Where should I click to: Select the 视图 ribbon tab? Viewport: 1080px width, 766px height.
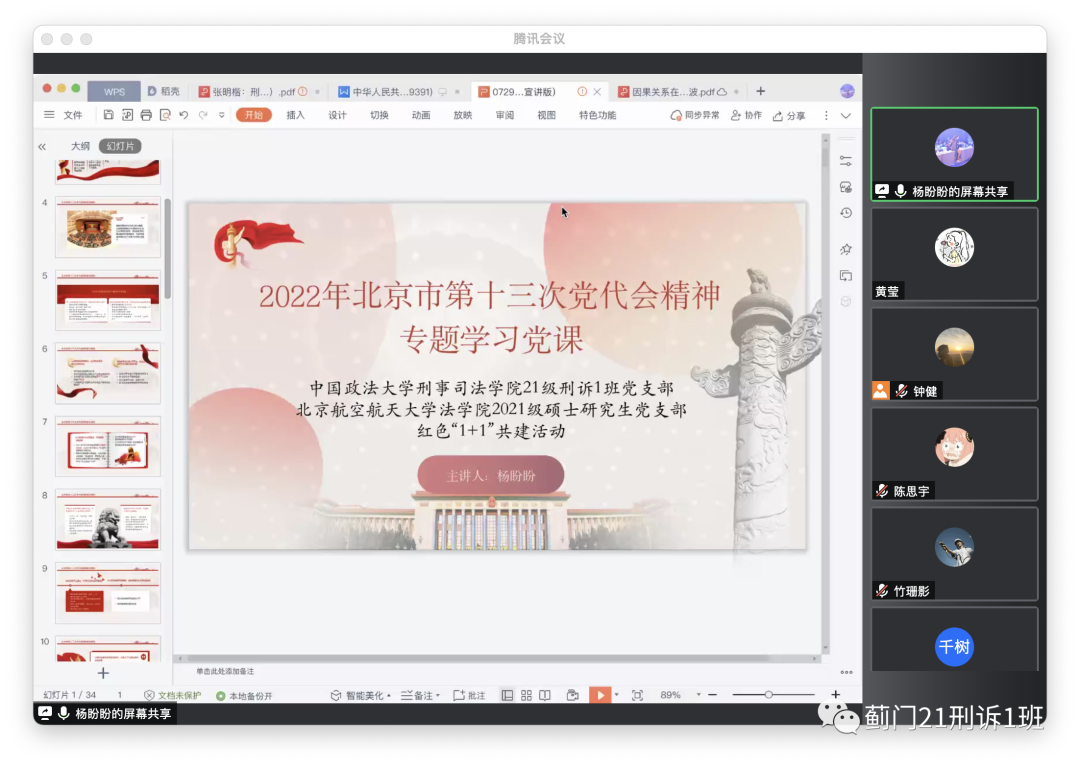pos(547,115)
